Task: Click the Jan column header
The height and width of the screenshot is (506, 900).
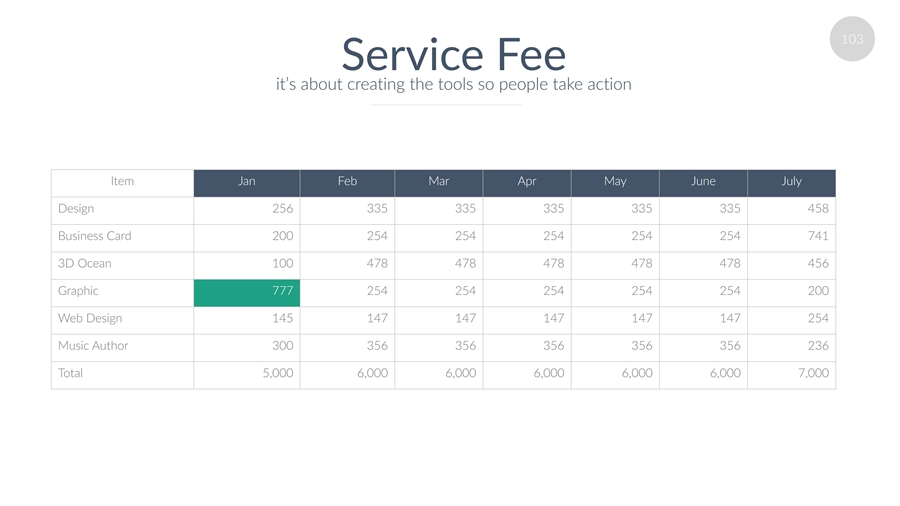Action: 247,181
